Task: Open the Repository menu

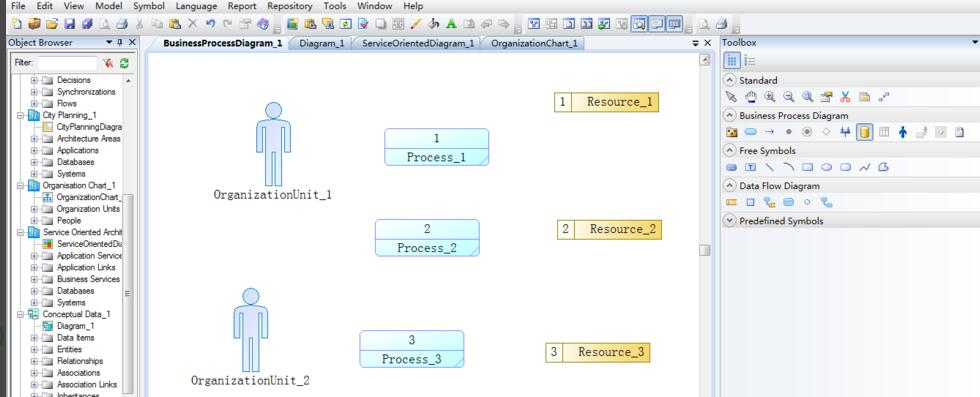Action: (289, 6)
